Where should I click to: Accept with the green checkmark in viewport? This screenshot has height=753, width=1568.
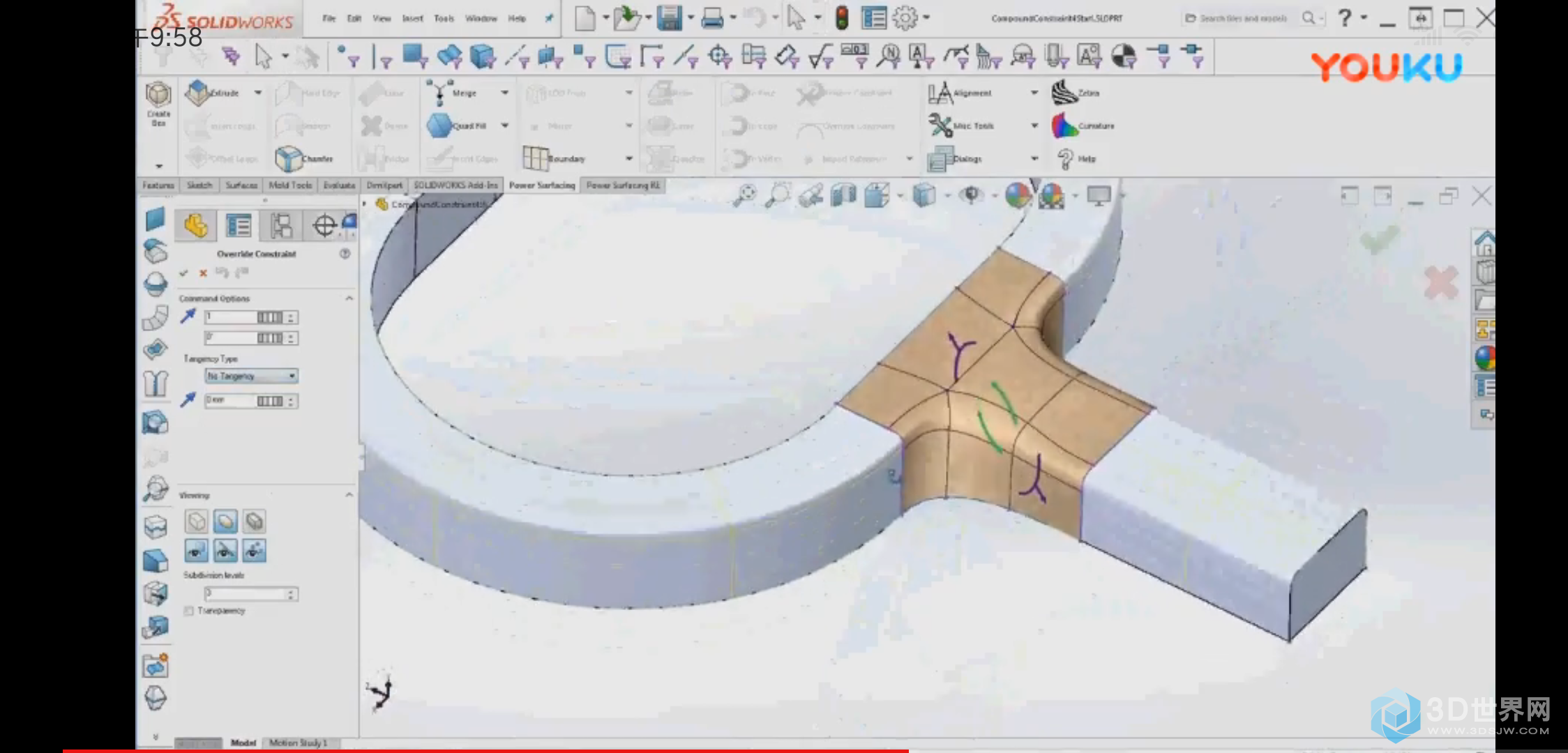pyautogui.click(x=1379, y=239)
